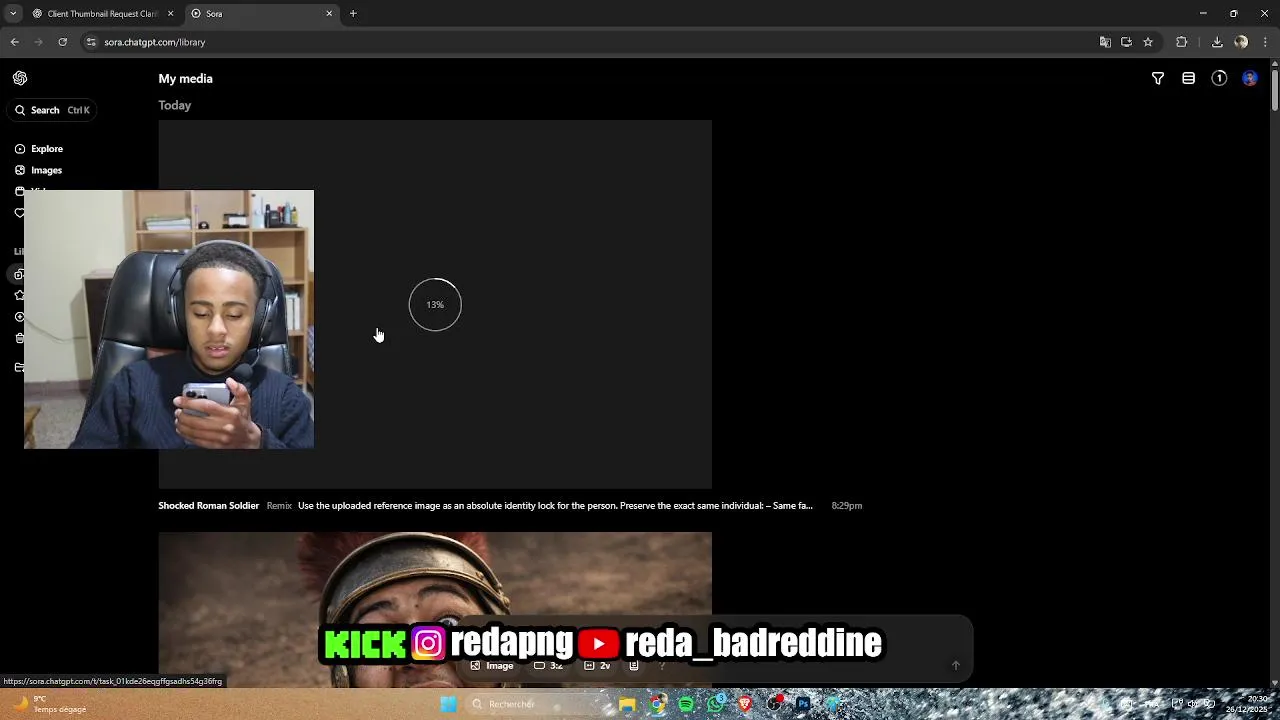This screenshot has width=1280, height=720.
Task: Open the Sora profile avatar menu
Action: coord(1250,78)
